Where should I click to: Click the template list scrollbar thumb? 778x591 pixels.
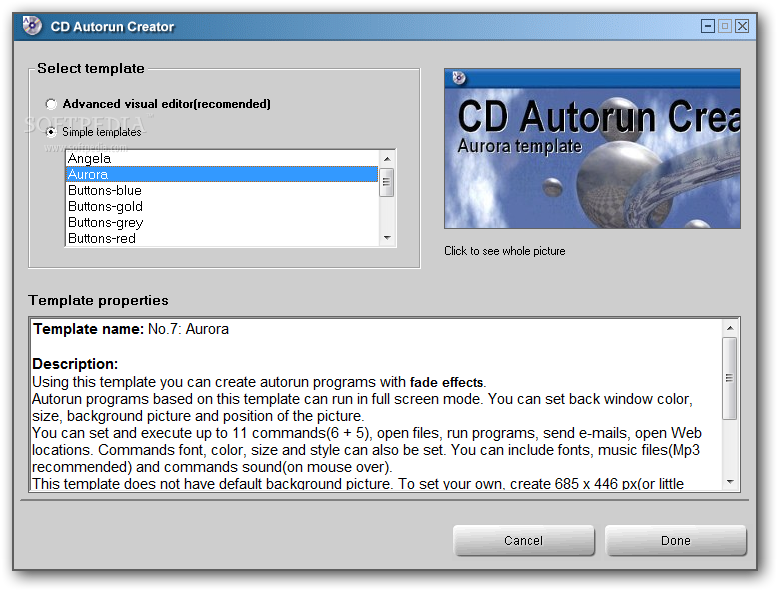coord(387,182)
